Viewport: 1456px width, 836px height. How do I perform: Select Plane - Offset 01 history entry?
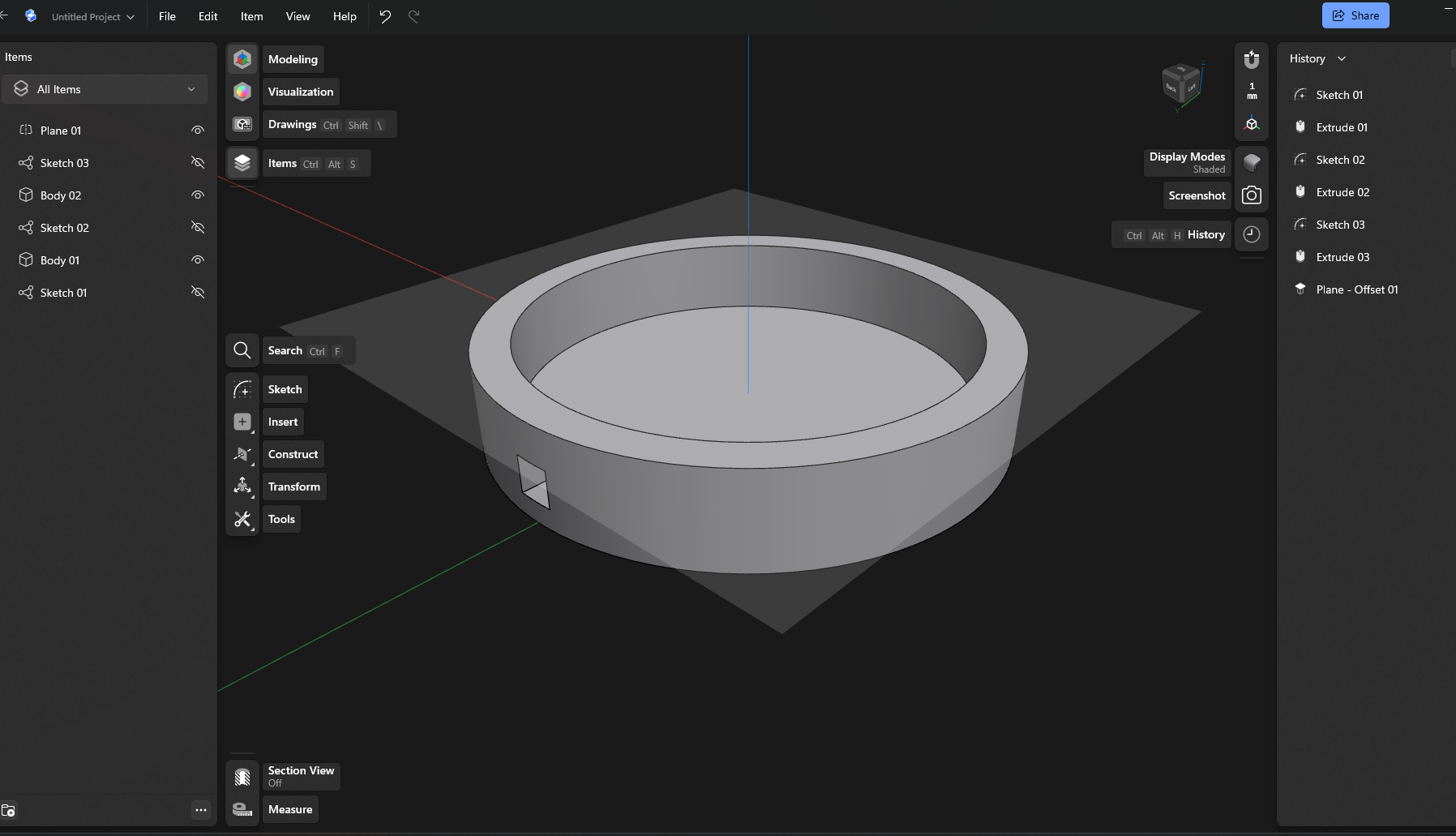tap(1356, 289)
